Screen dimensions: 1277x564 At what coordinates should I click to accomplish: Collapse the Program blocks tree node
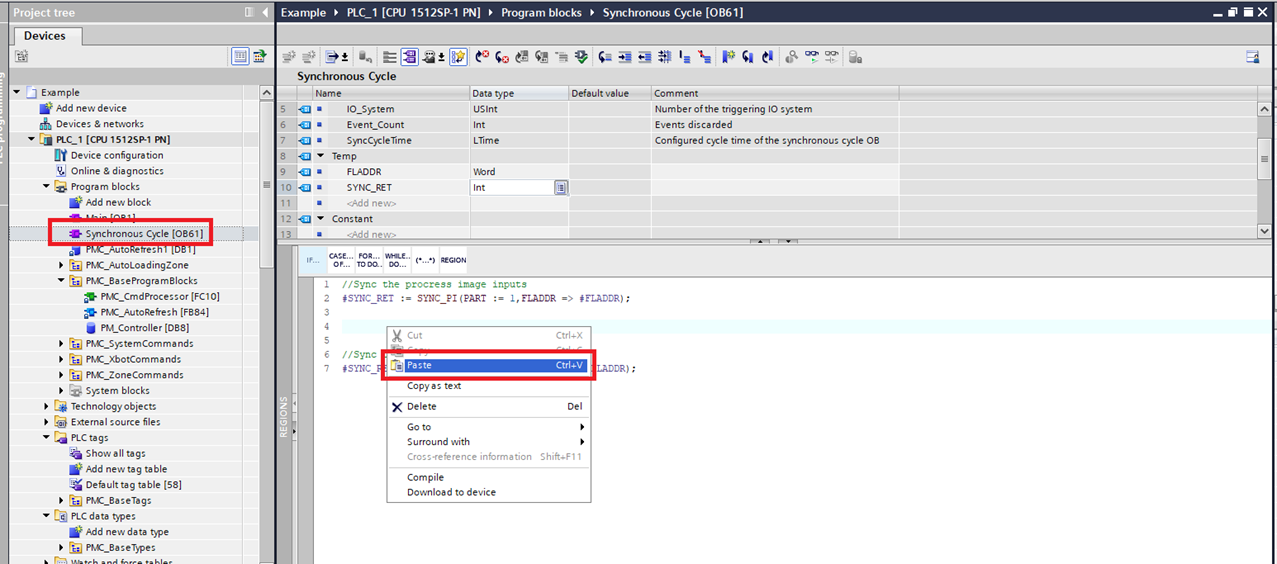[x=46, y=187]
